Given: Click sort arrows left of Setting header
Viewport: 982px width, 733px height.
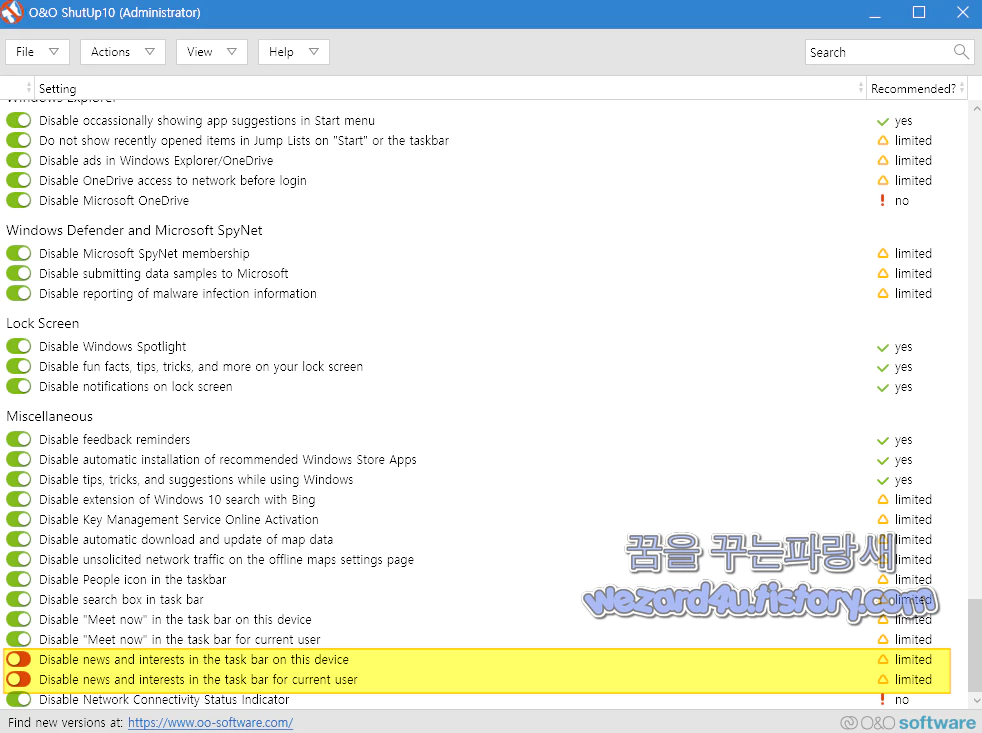Looking at the screenshot, I should pos(29,88).
